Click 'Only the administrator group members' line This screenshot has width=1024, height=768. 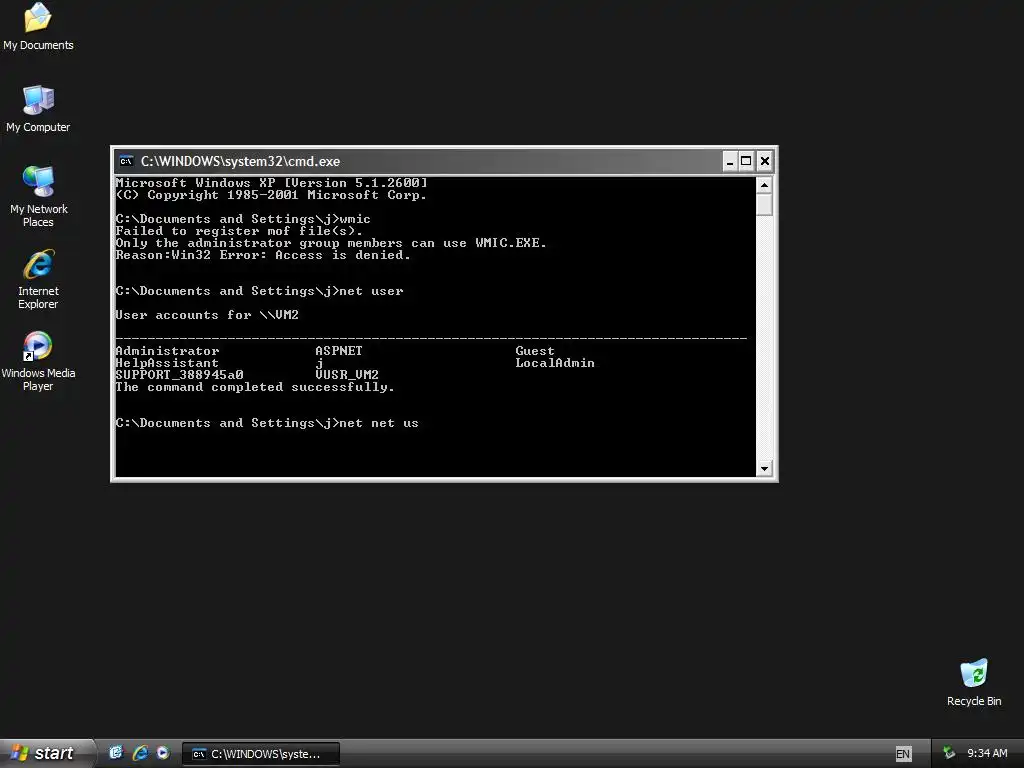pyautogui.click(x=331, y=243)
